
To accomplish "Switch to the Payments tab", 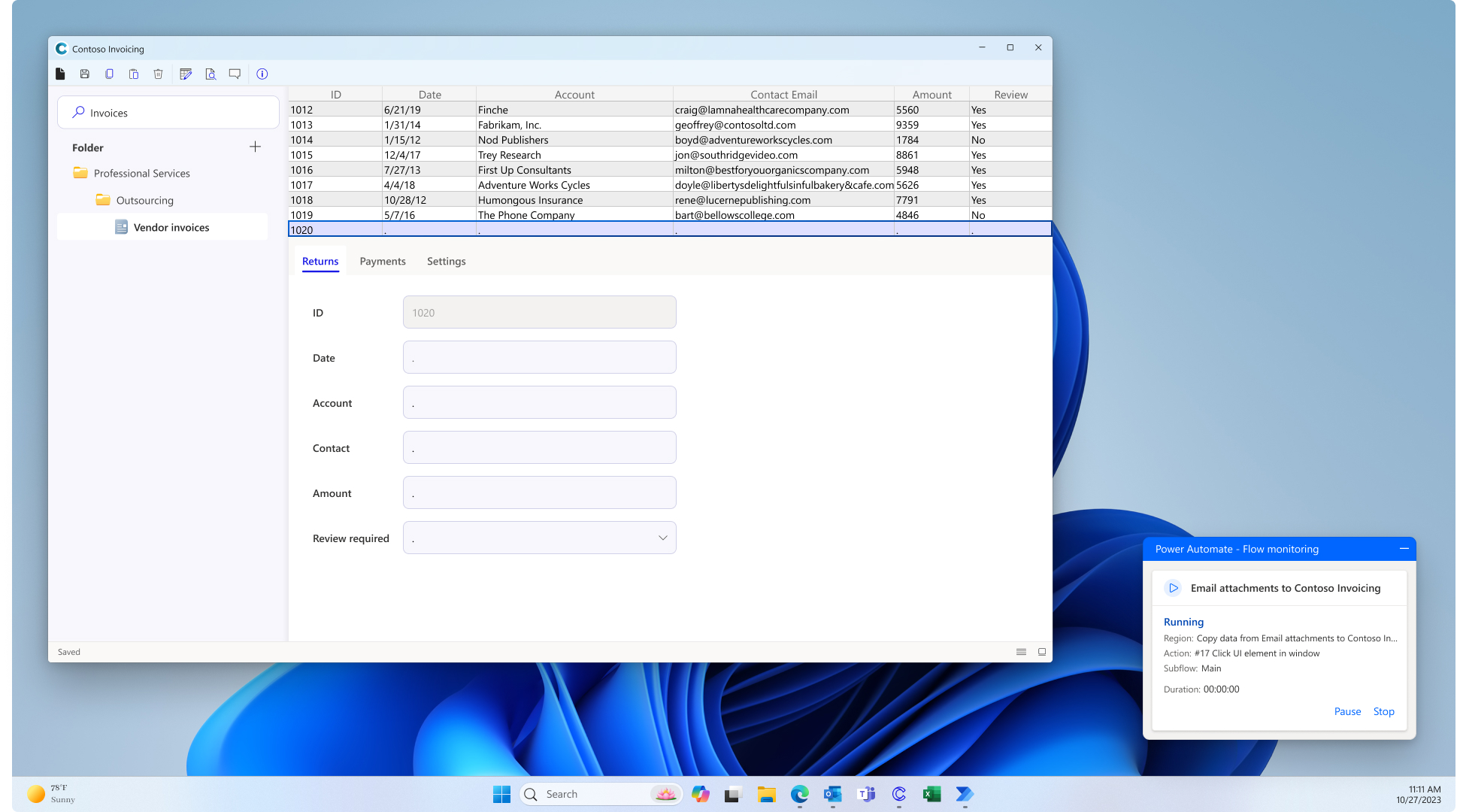I will [383, 261].
